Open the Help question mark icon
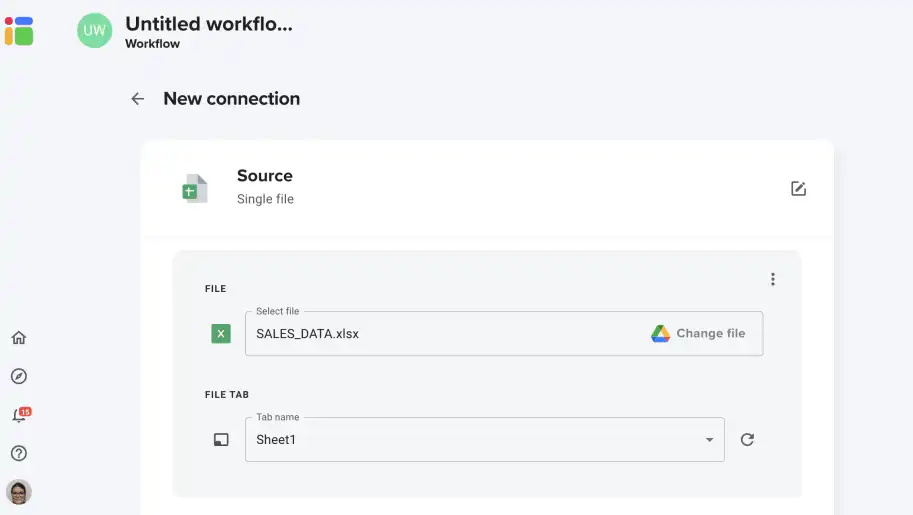Image resolution: width=913 pixels, height=515 pixels. point(19,453)
